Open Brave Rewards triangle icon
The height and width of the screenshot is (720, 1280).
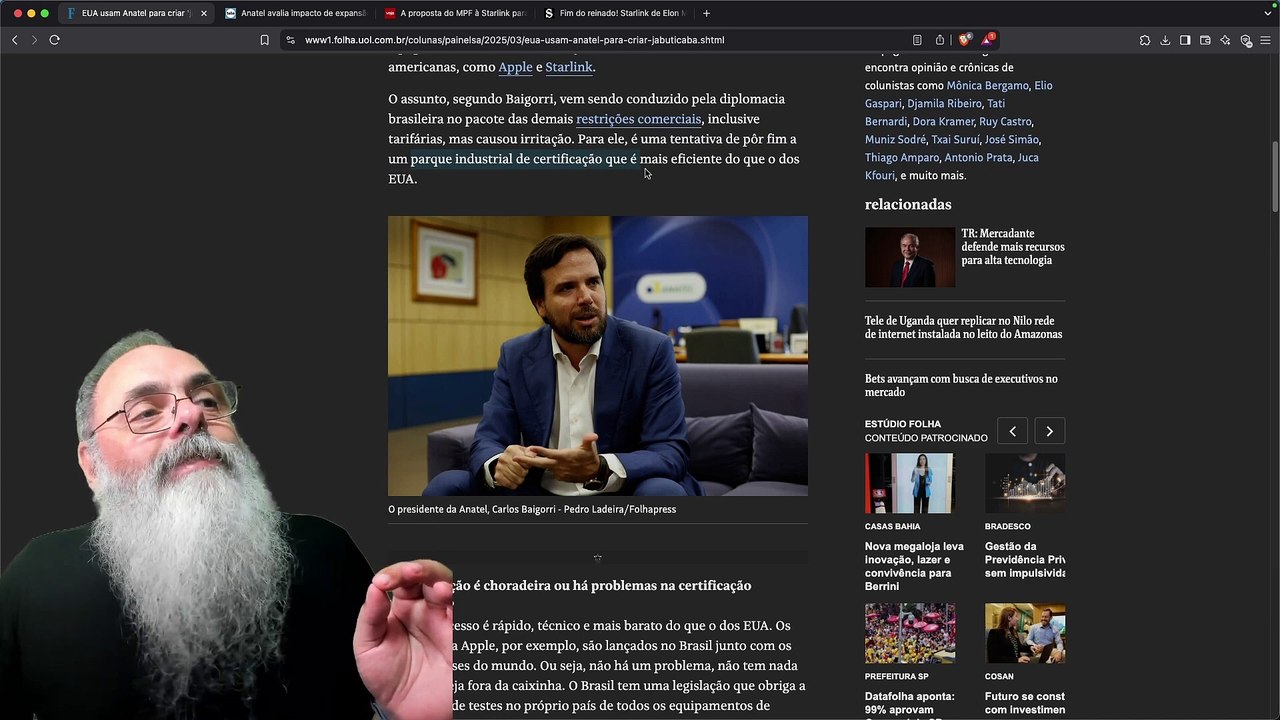pyautogui.click(x=987, y=40)
